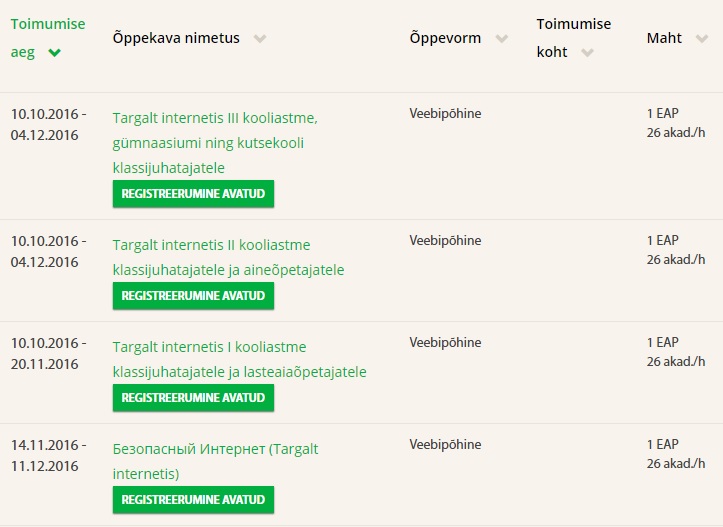
Task: Click Registreerumine avatud for II kooliastme course
Action: point(193,296)
